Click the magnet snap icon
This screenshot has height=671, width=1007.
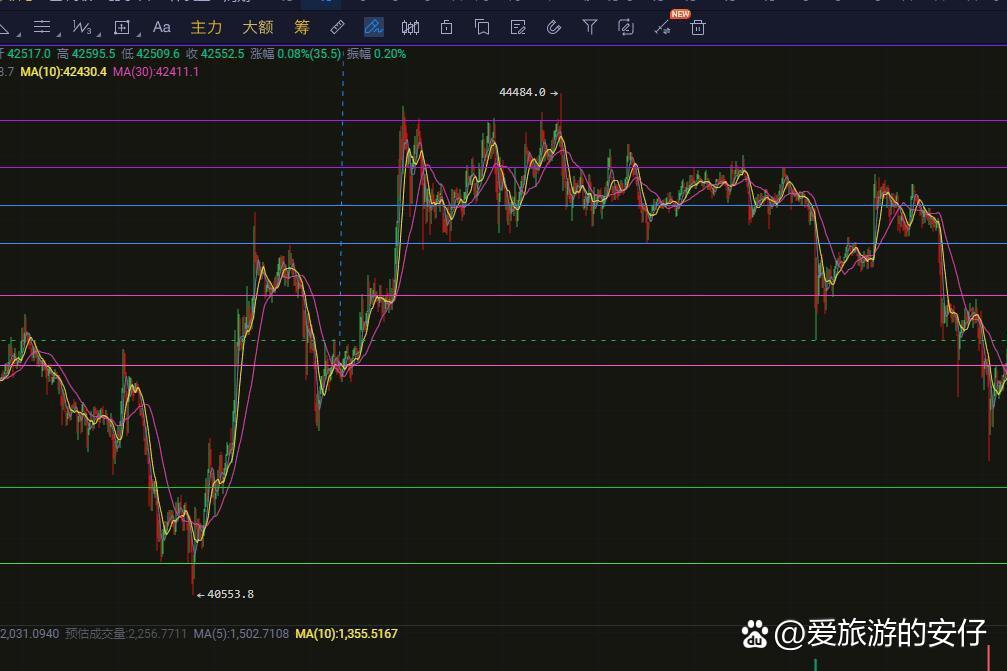tap(554, 27)
